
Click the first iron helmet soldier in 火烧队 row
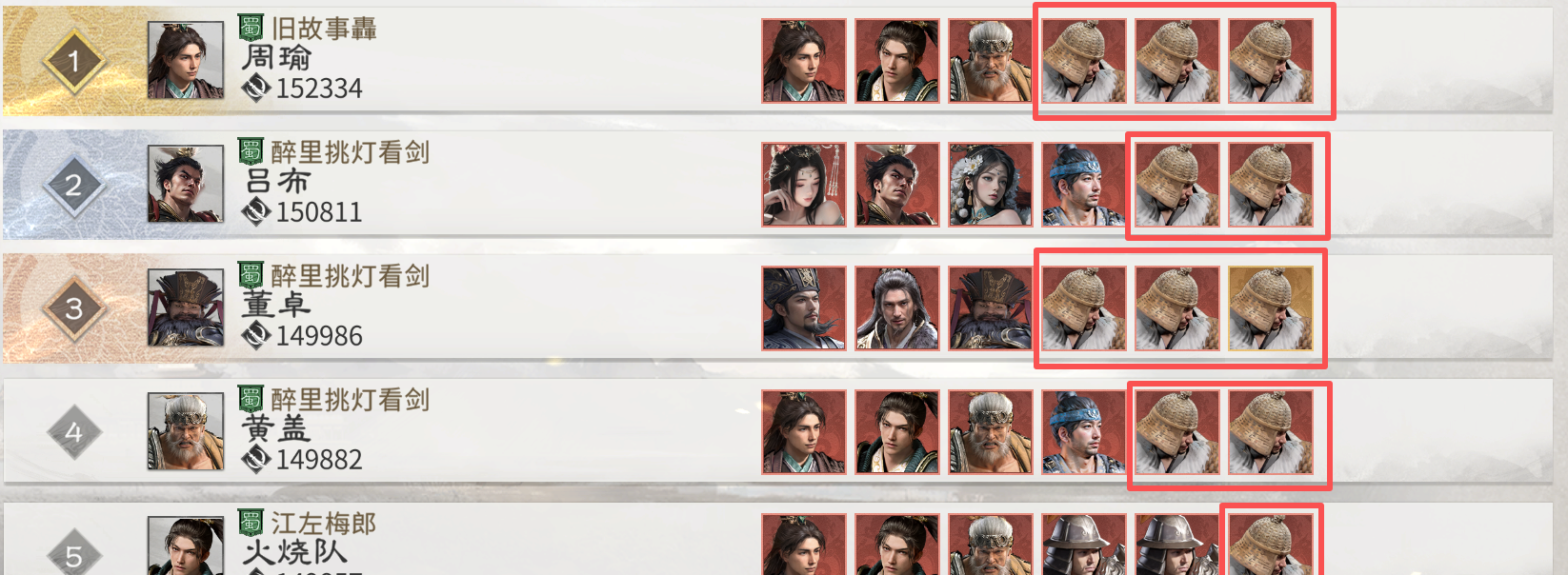click(1084, 545)
